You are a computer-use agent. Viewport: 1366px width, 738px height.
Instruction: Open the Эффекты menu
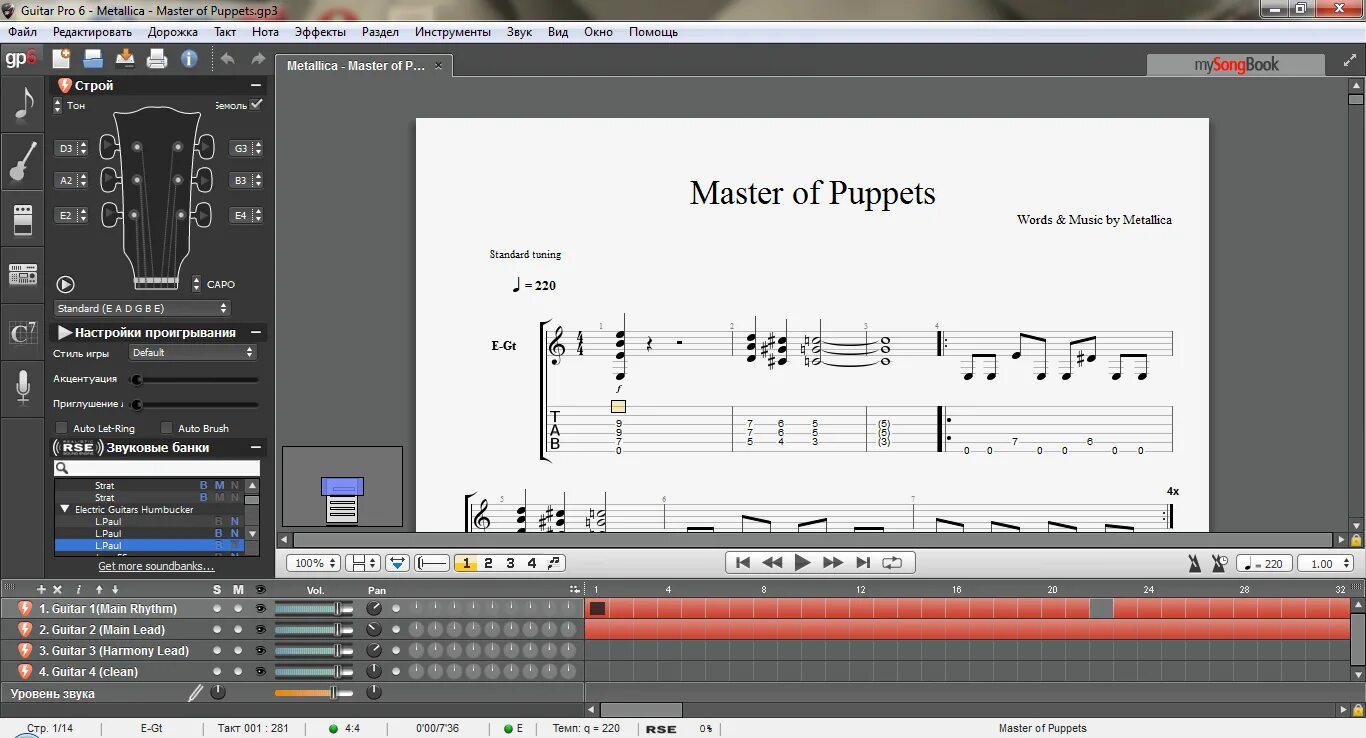[x=320, y=32]
